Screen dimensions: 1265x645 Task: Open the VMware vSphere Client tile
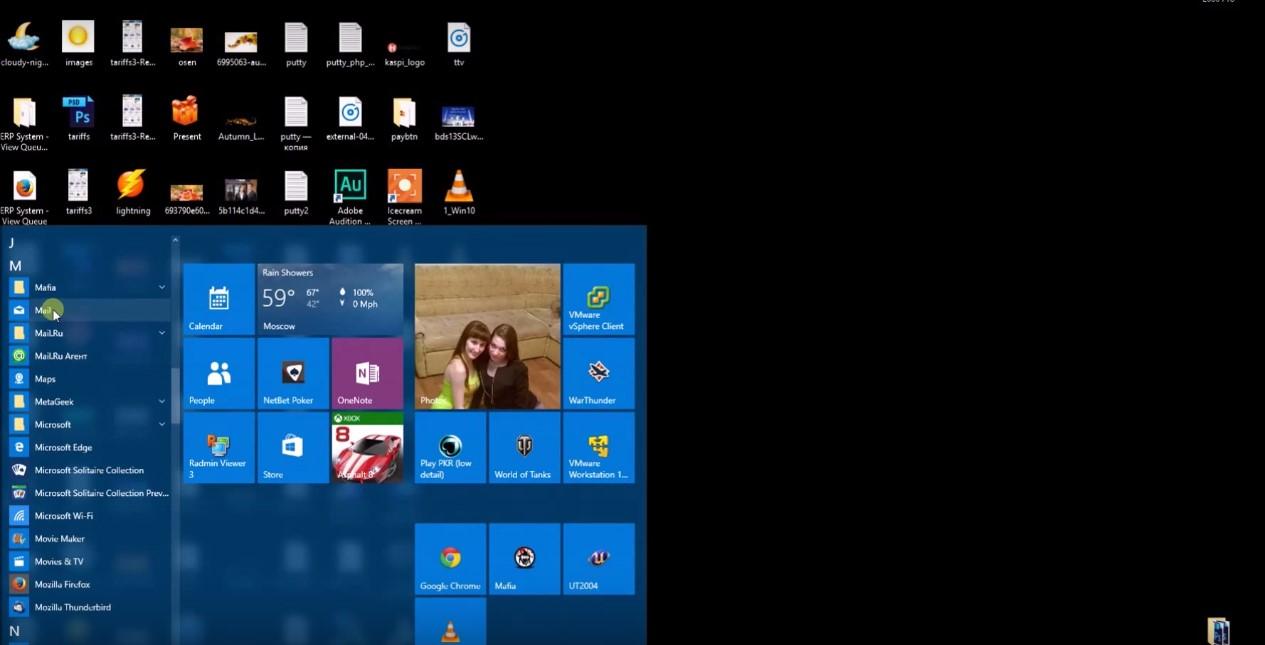click(x=598, y=299)
